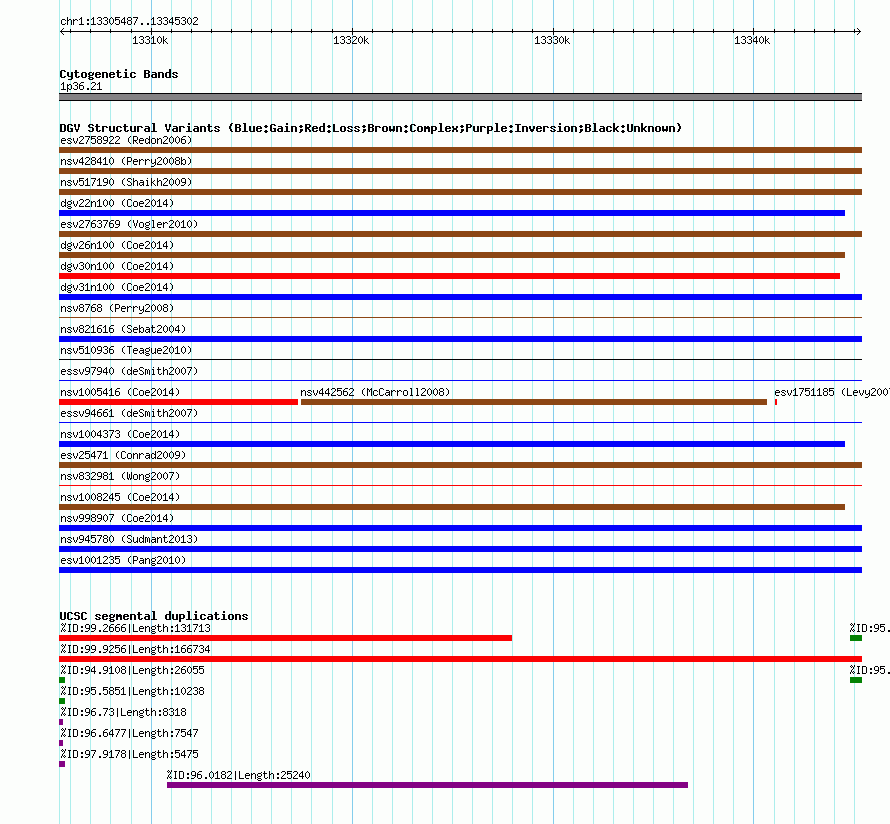Select nsv1004373 (Coe2014) variant label
The image size is (890, 824).
[x=120, y=434]
